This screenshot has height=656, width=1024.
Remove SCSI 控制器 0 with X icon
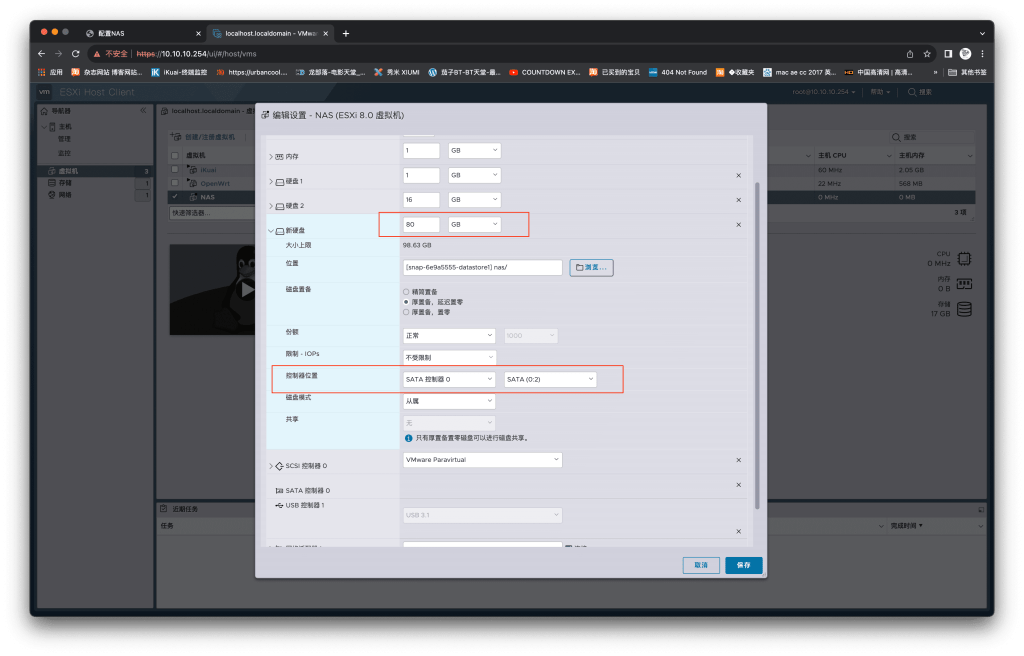tap(738, 460)
